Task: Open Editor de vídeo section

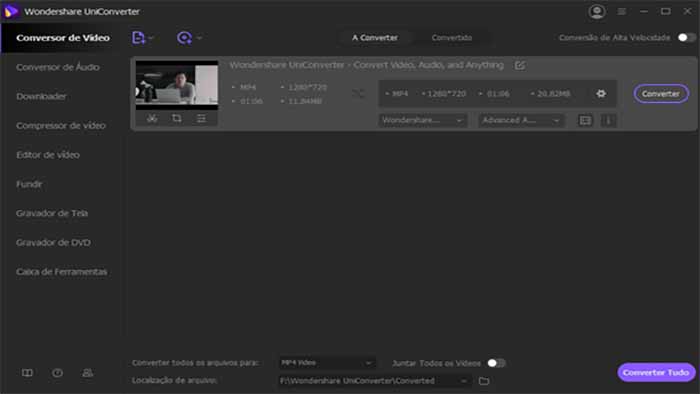Action: point(48,155)
